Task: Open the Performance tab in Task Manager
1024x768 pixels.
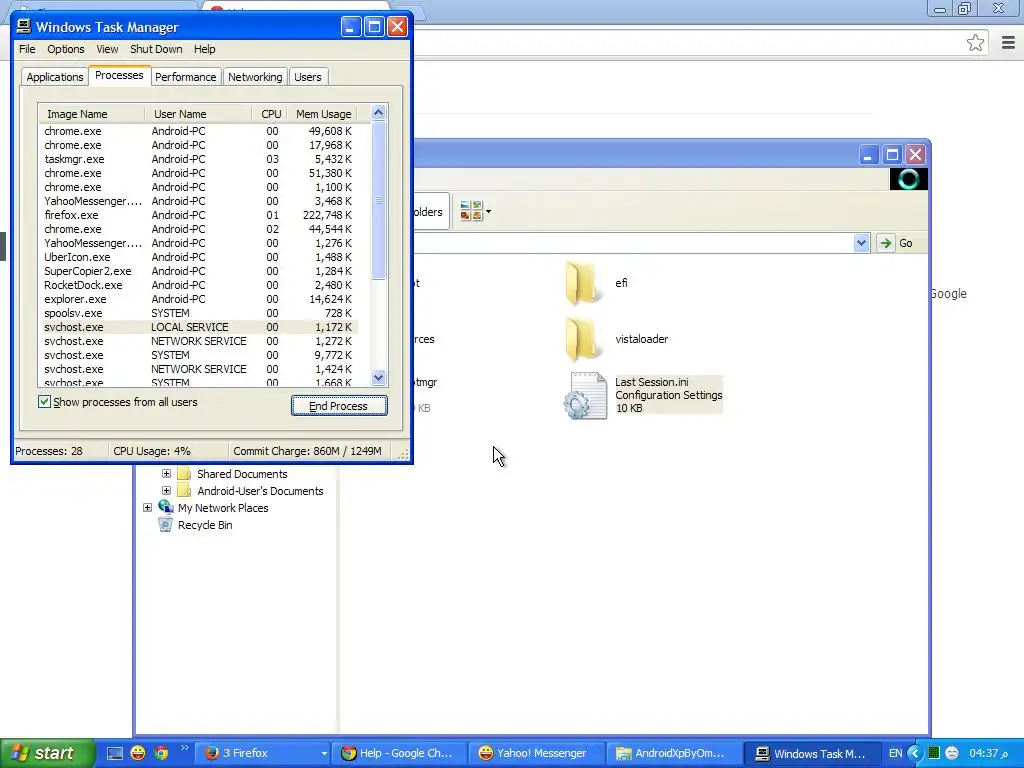Action: click(x=185, y=77)
